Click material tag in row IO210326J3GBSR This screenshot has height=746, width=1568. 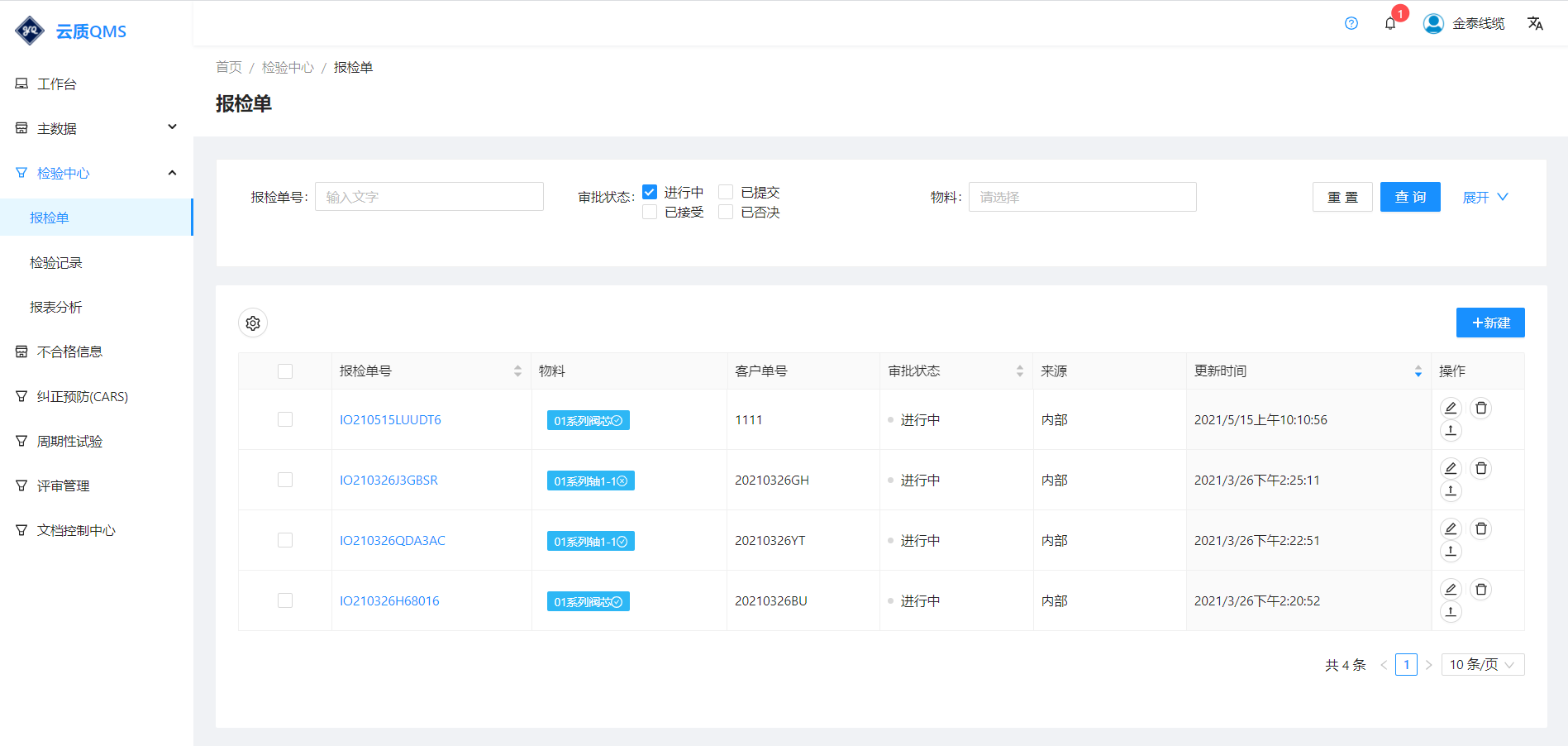591,481
